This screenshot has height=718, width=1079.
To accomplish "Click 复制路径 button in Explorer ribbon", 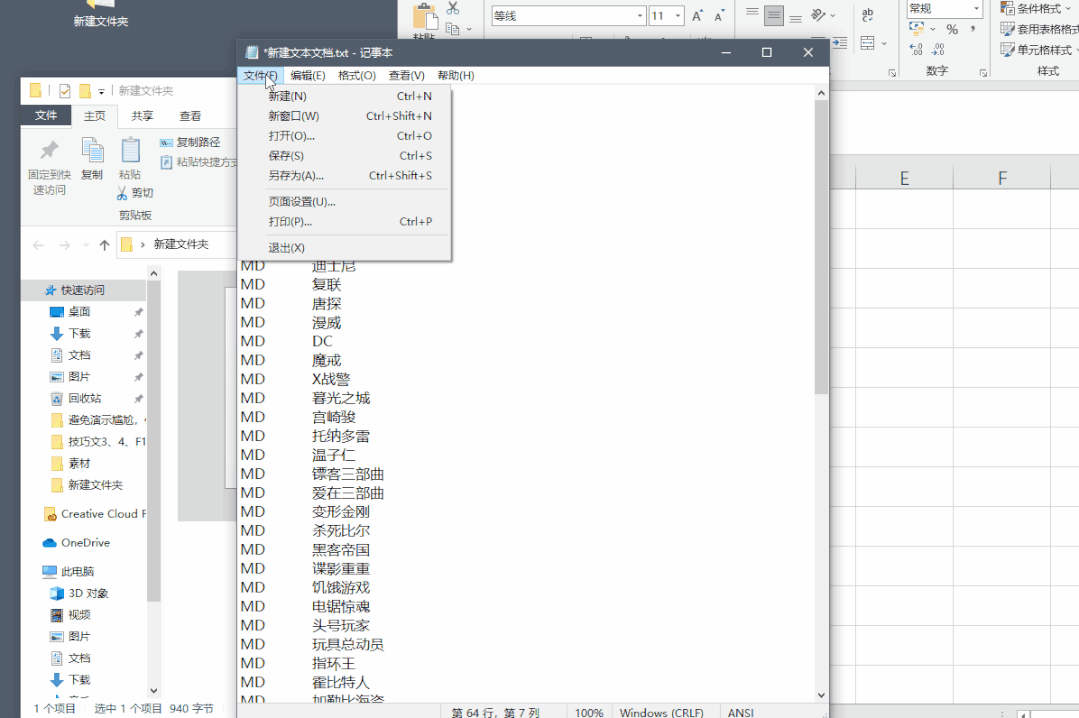I will point(197,142).
